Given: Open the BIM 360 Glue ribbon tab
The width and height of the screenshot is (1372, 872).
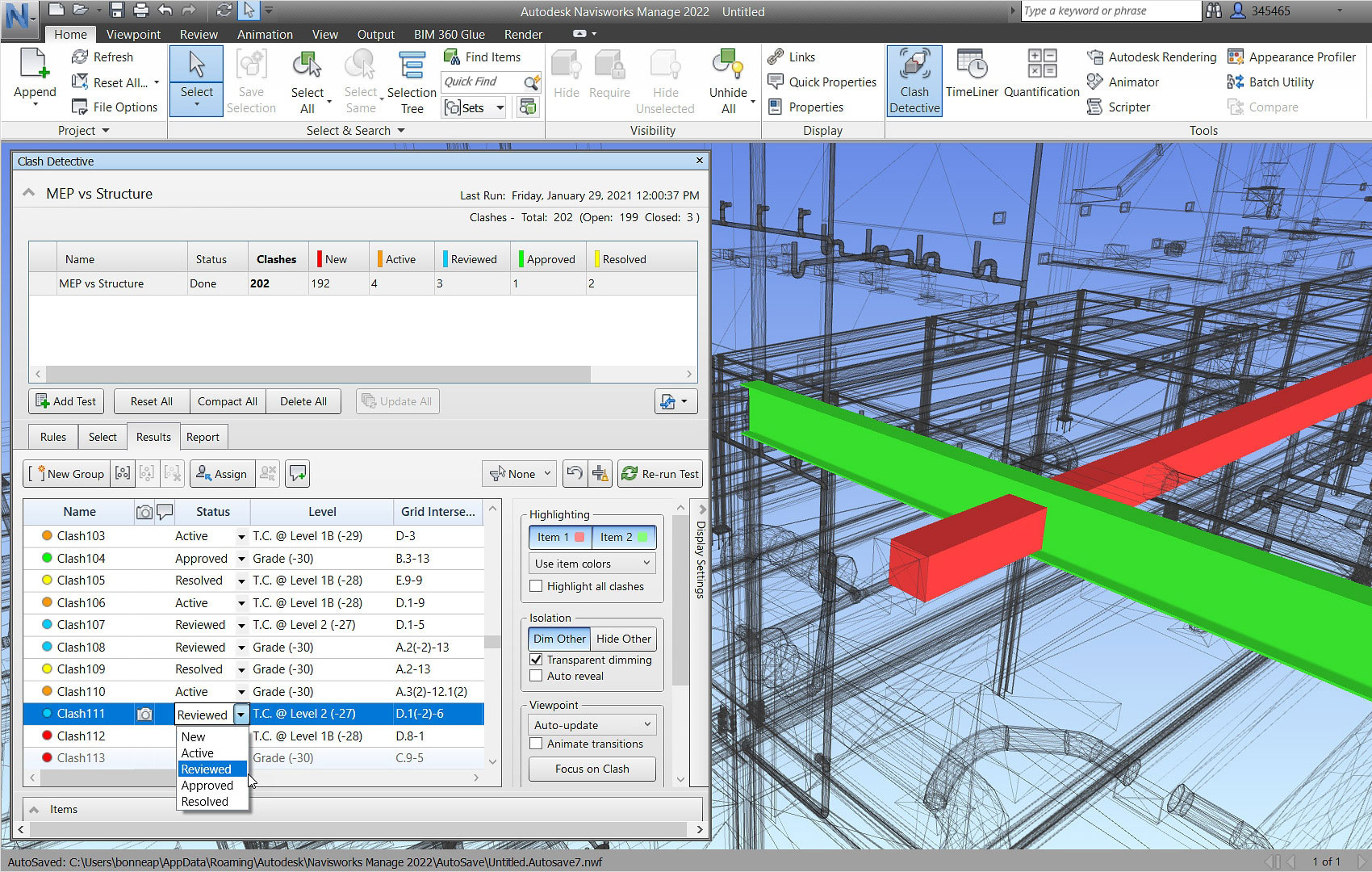Looking at the screenshot, I should click(450, 34).
